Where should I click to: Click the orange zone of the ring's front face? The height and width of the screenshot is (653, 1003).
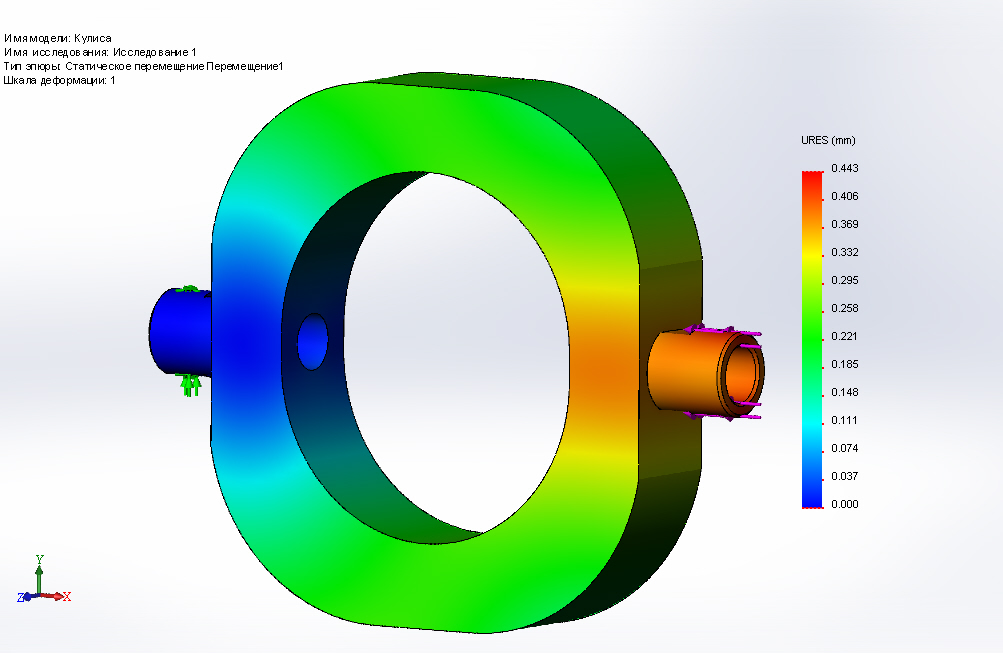click(603, 371)
